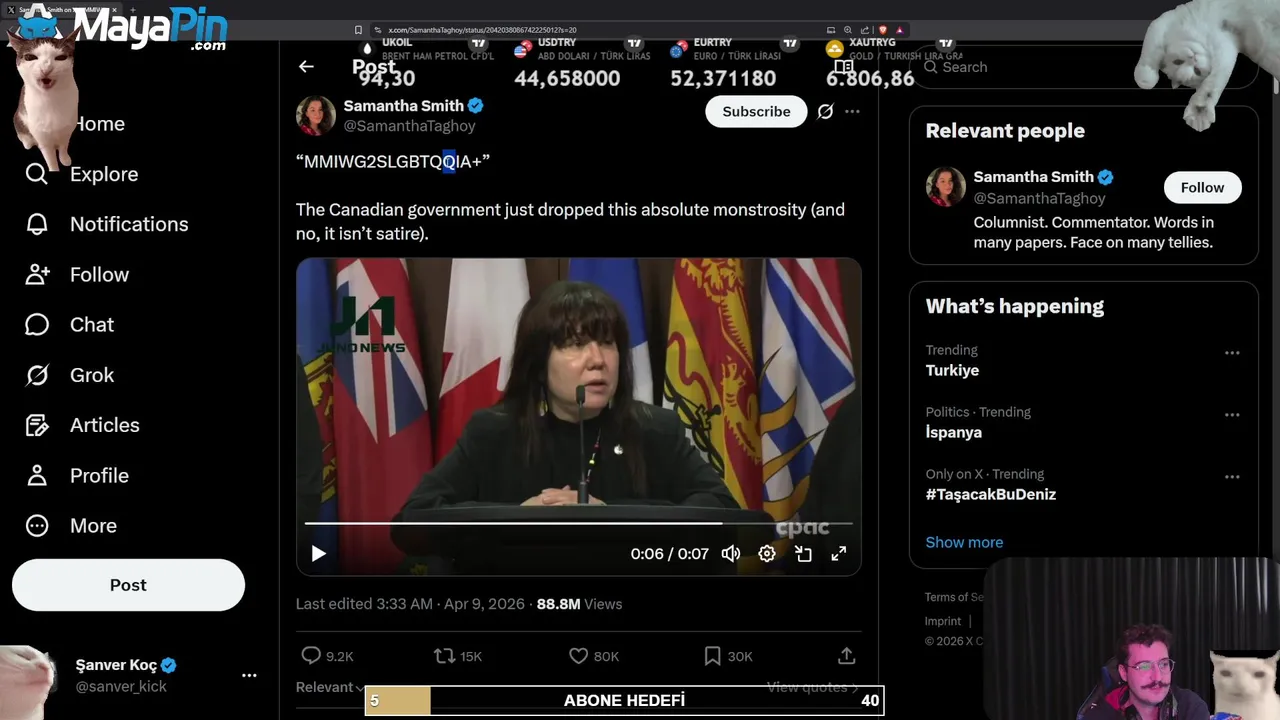Click the Profile person icon
Image resolution: width=1280 pixels, height=720 pixels.
[x=37, y=475]
